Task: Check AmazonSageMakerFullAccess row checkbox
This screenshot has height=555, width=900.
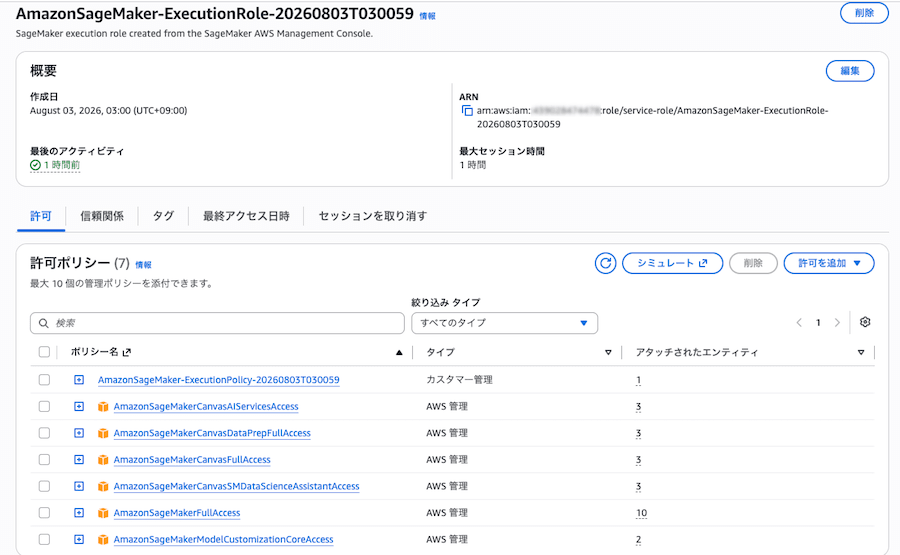Action: (44, 513)
